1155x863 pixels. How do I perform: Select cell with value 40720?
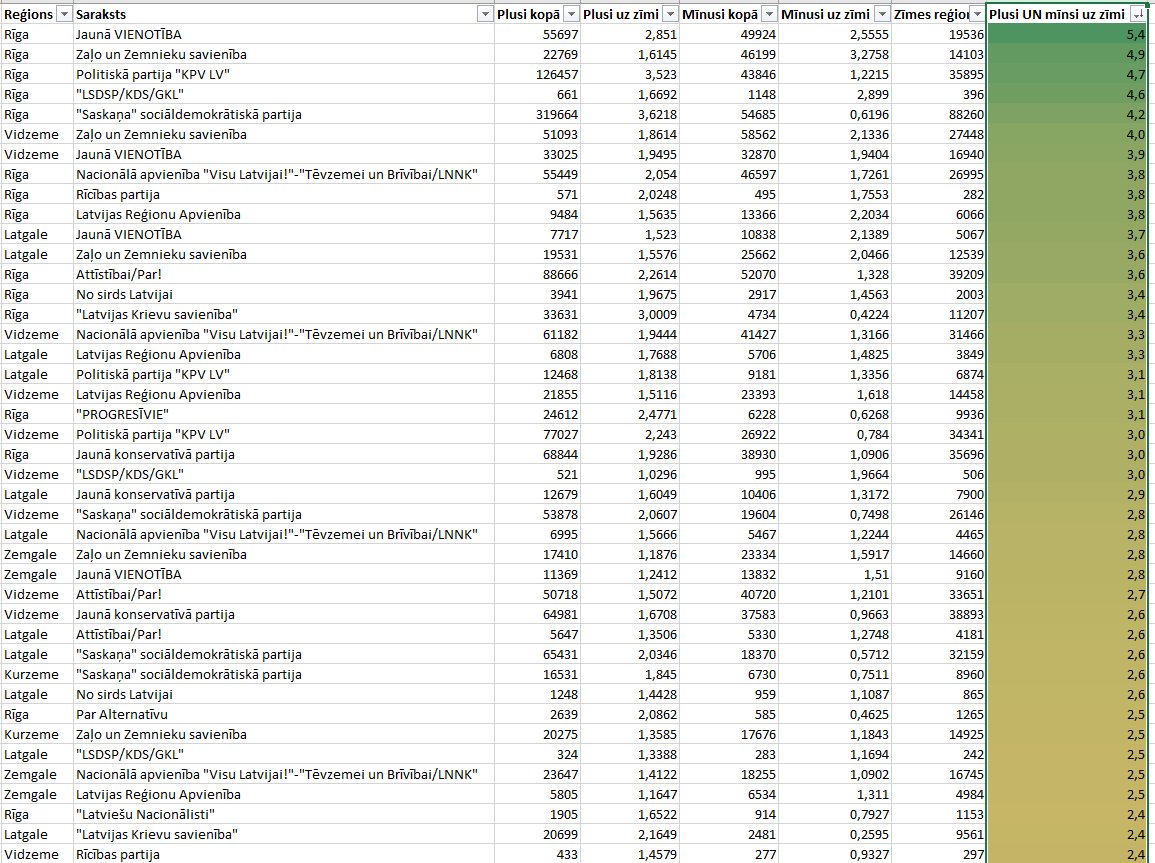(x=729, y=594)
